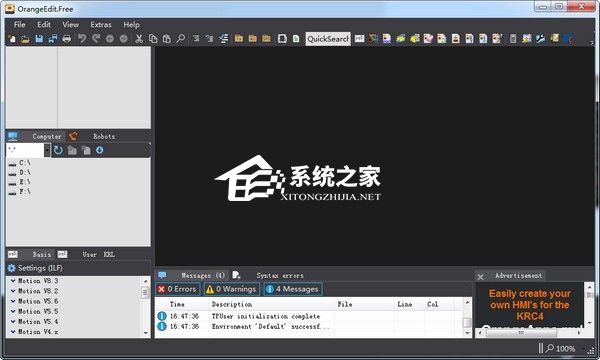Click the messages list vertical scrollbar

pos(467,318)
